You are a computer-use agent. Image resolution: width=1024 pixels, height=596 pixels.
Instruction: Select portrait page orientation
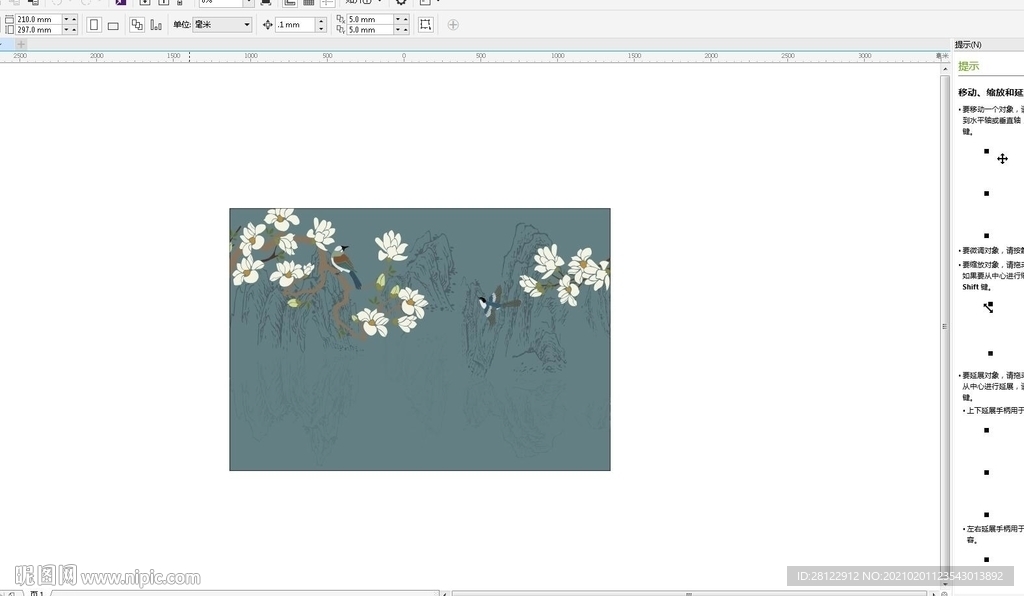94,25
